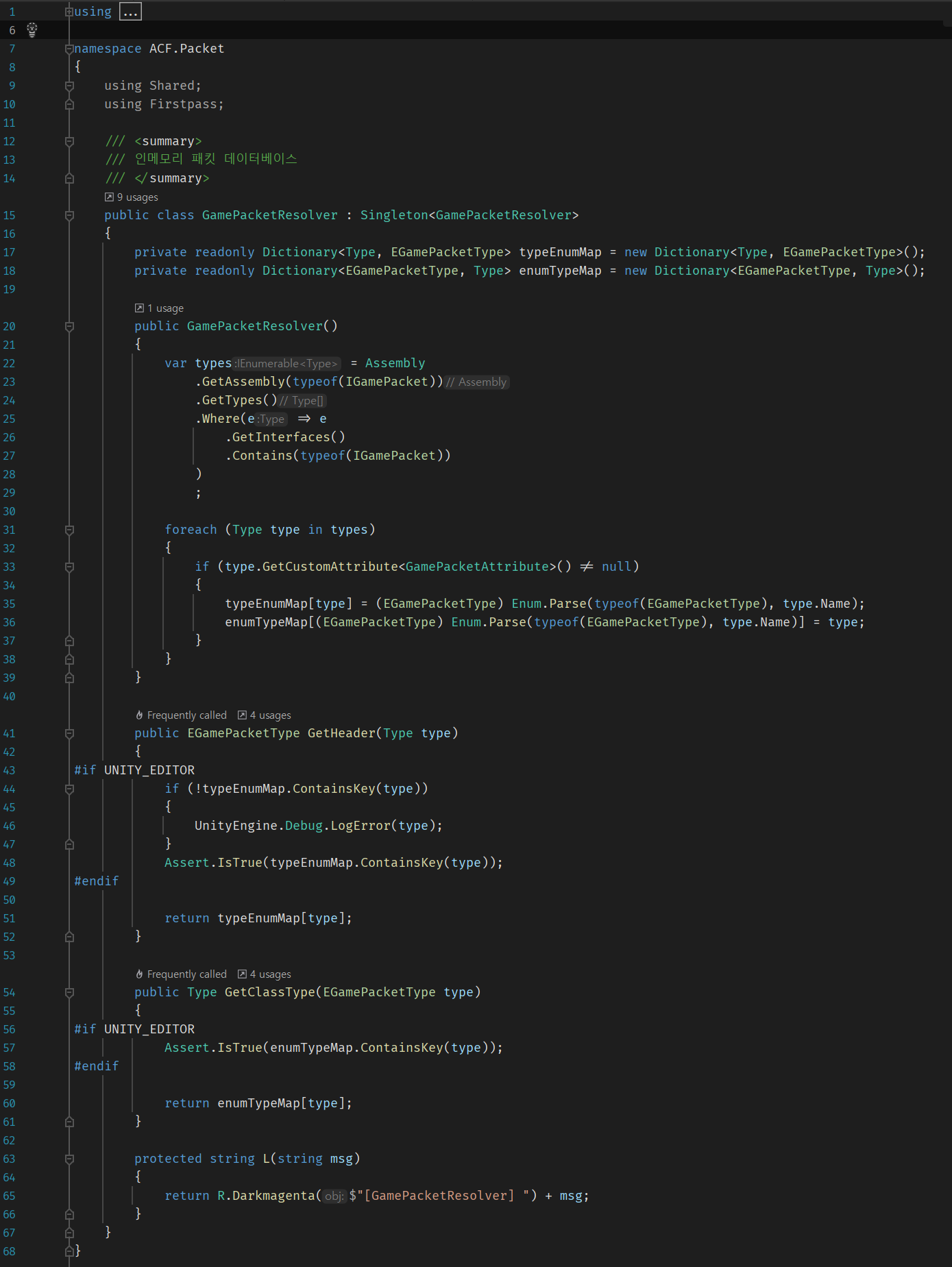Click .GetInterfaces() call on line 26

point(285,437)
